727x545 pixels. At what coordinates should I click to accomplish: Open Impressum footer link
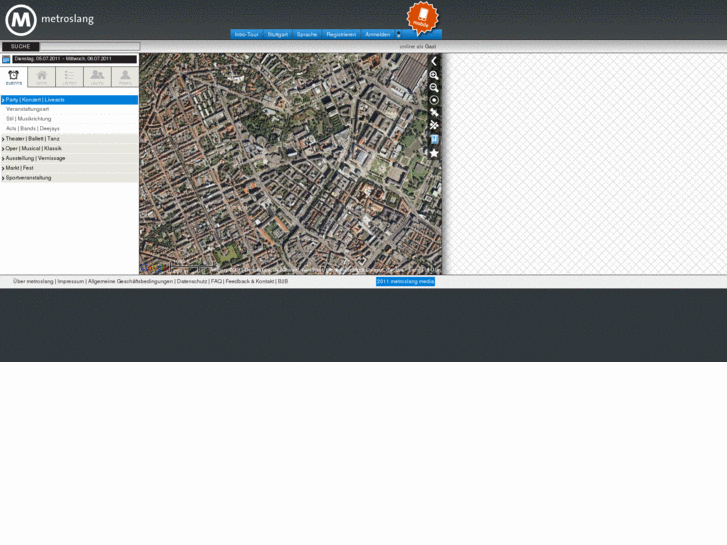click(70, 282)
